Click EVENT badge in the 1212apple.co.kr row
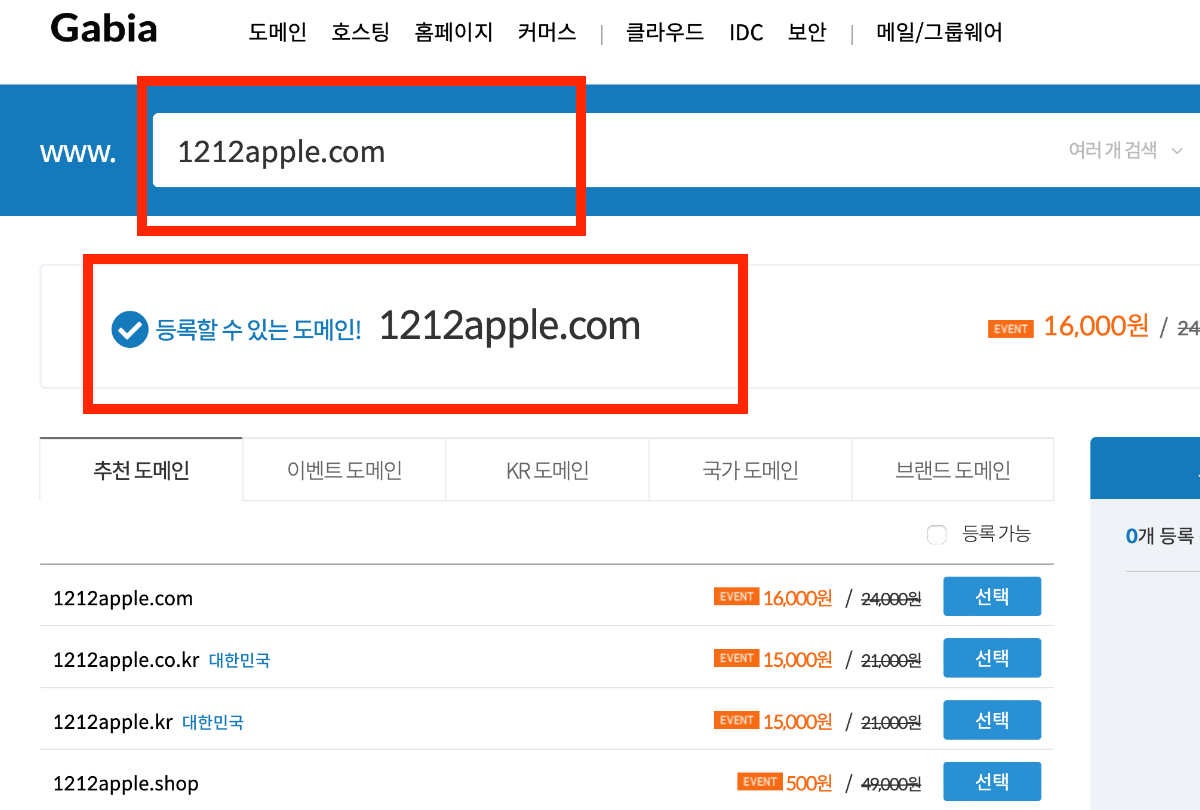This screenshot has height=810, width=1200. coord(736,658)
